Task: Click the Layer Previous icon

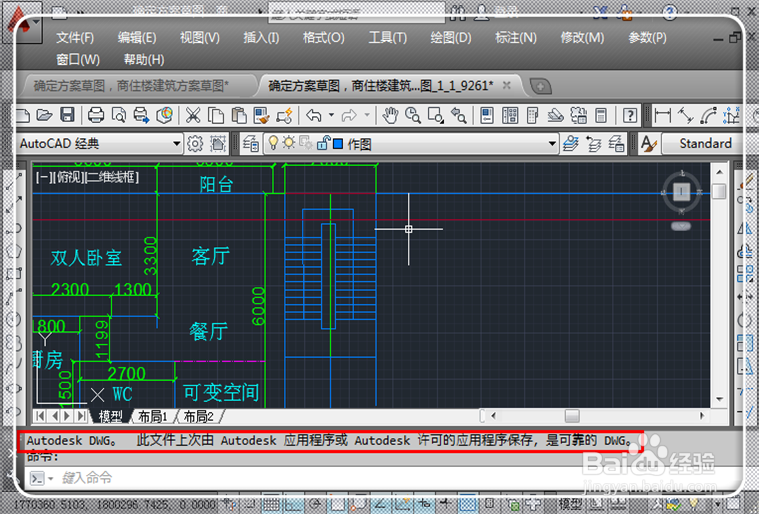Action: [594, 143]
